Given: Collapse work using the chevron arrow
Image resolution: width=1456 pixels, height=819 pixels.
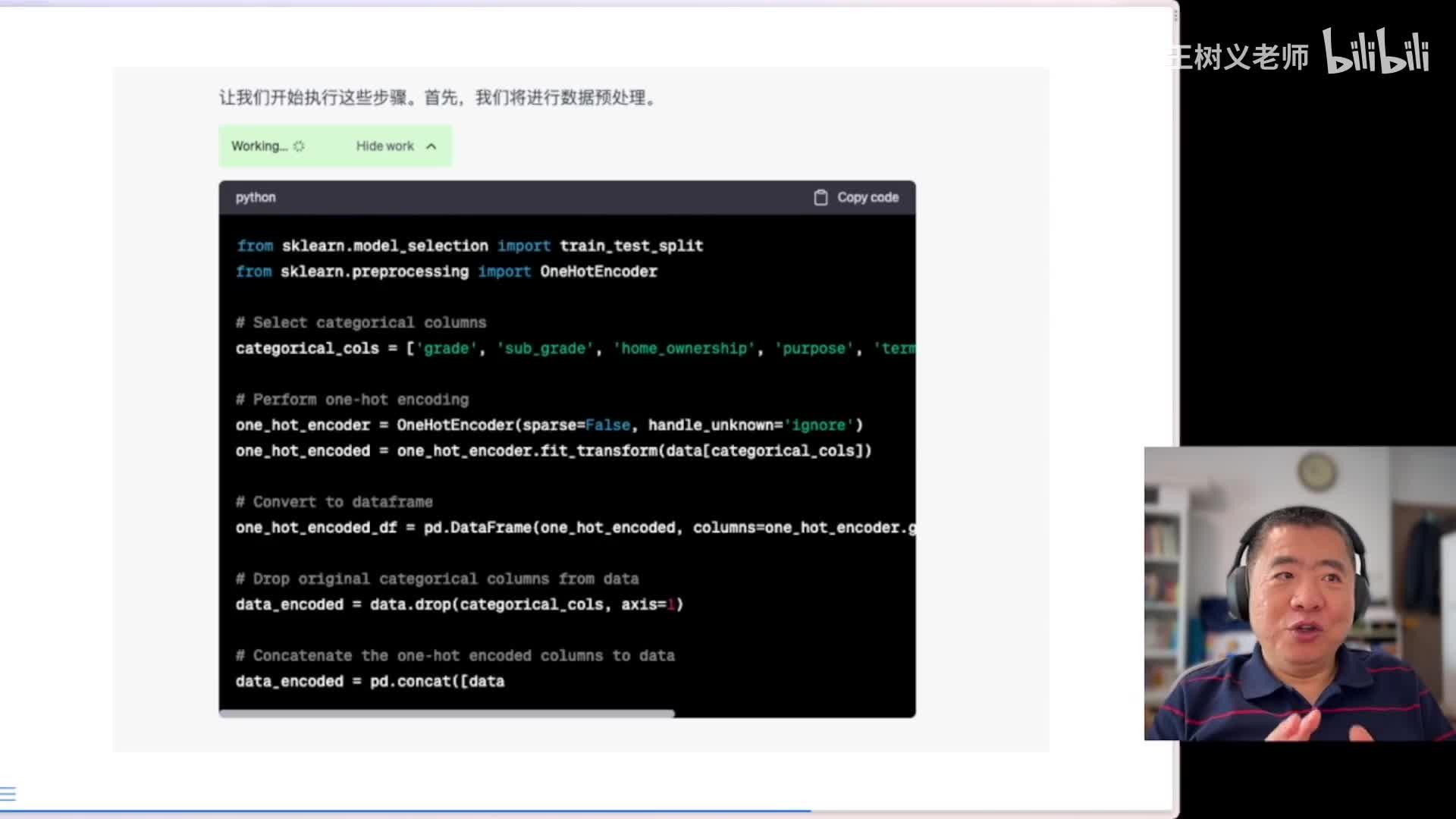Looking at the screenshot, I should click(x=431, y=146).
